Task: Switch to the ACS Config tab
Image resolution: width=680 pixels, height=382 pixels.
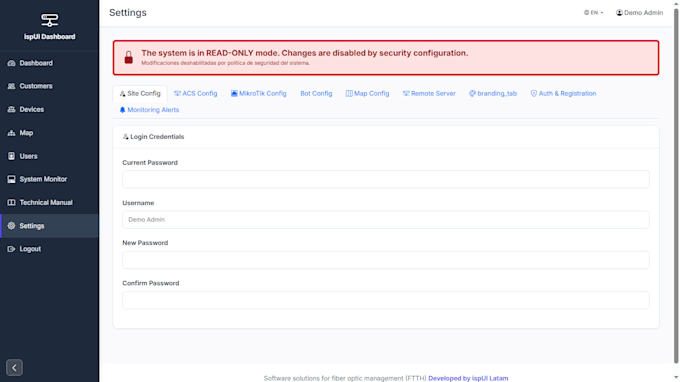Action: click(x=196, y=94)
